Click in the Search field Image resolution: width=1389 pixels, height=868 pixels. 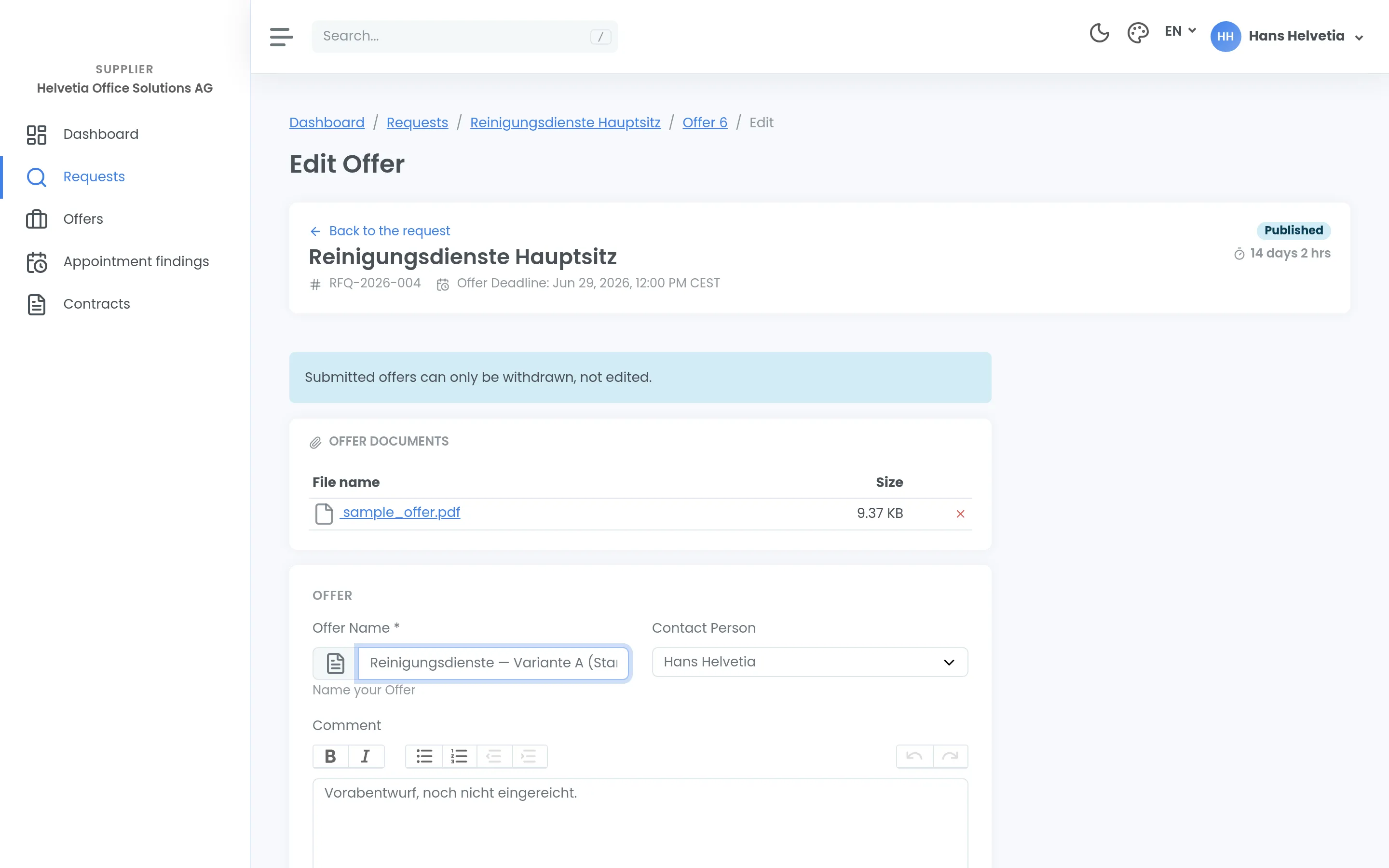pyautogui.click(x=464, y=36)
